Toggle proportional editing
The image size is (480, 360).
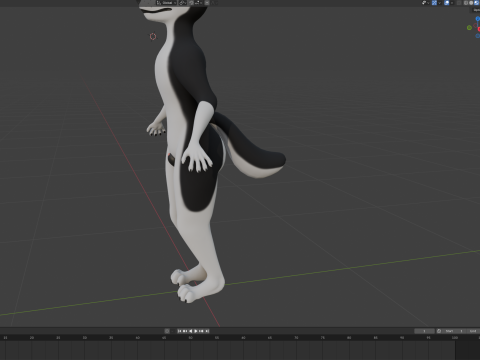(207, 3)
